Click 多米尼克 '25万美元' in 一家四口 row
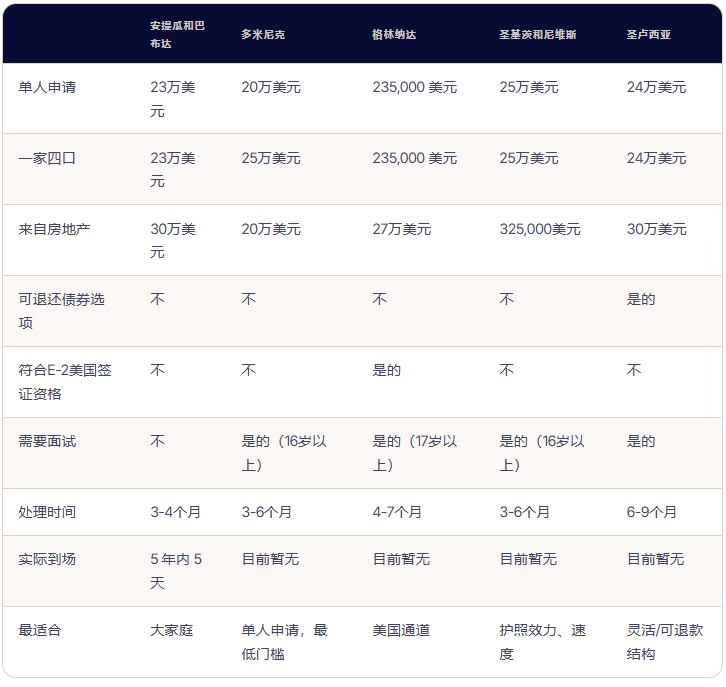Image resolution: width=726 pixels, height=687 pixels. tap(271, 158)
